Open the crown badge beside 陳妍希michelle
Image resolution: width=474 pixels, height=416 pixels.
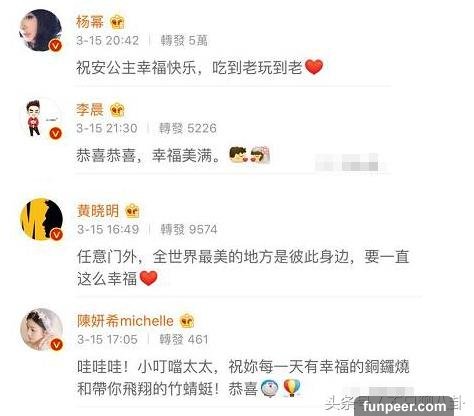coord(187,321)
